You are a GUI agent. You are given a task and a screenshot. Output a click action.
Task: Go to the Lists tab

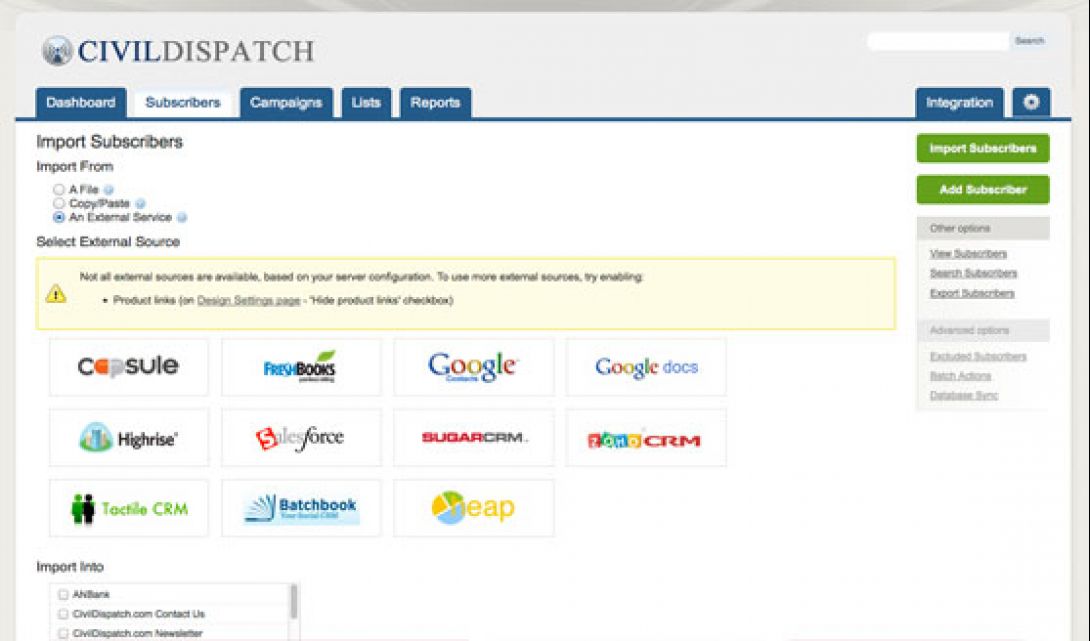pyautogui.click(x=366, y=102)
